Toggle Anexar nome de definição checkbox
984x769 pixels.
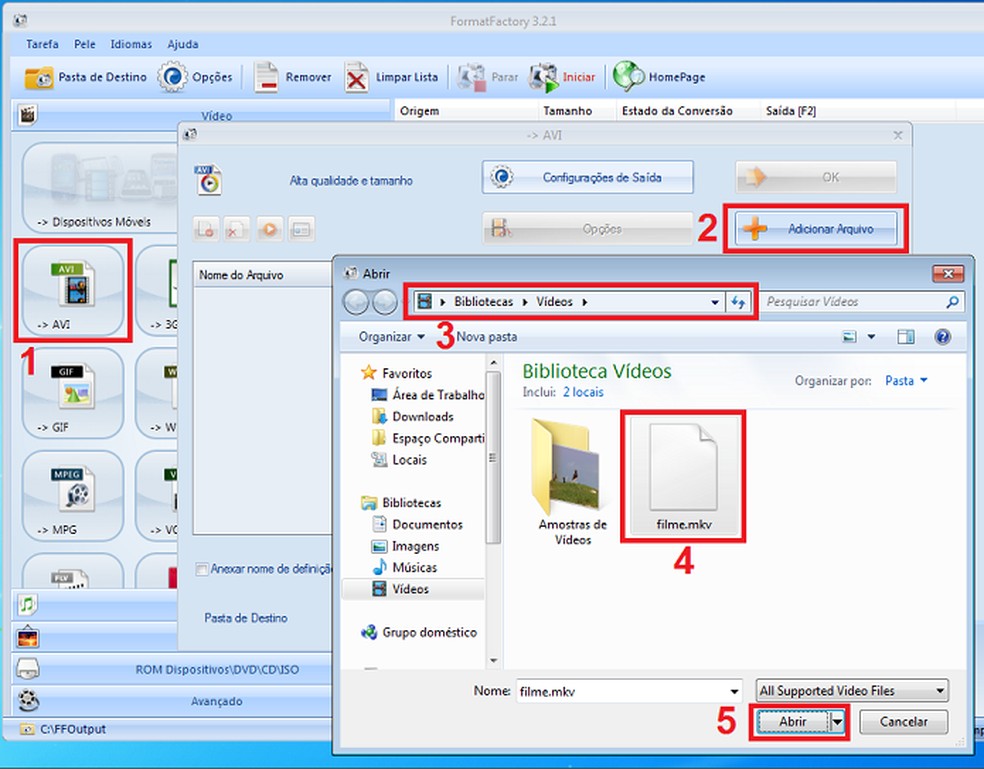pos(201,569)
